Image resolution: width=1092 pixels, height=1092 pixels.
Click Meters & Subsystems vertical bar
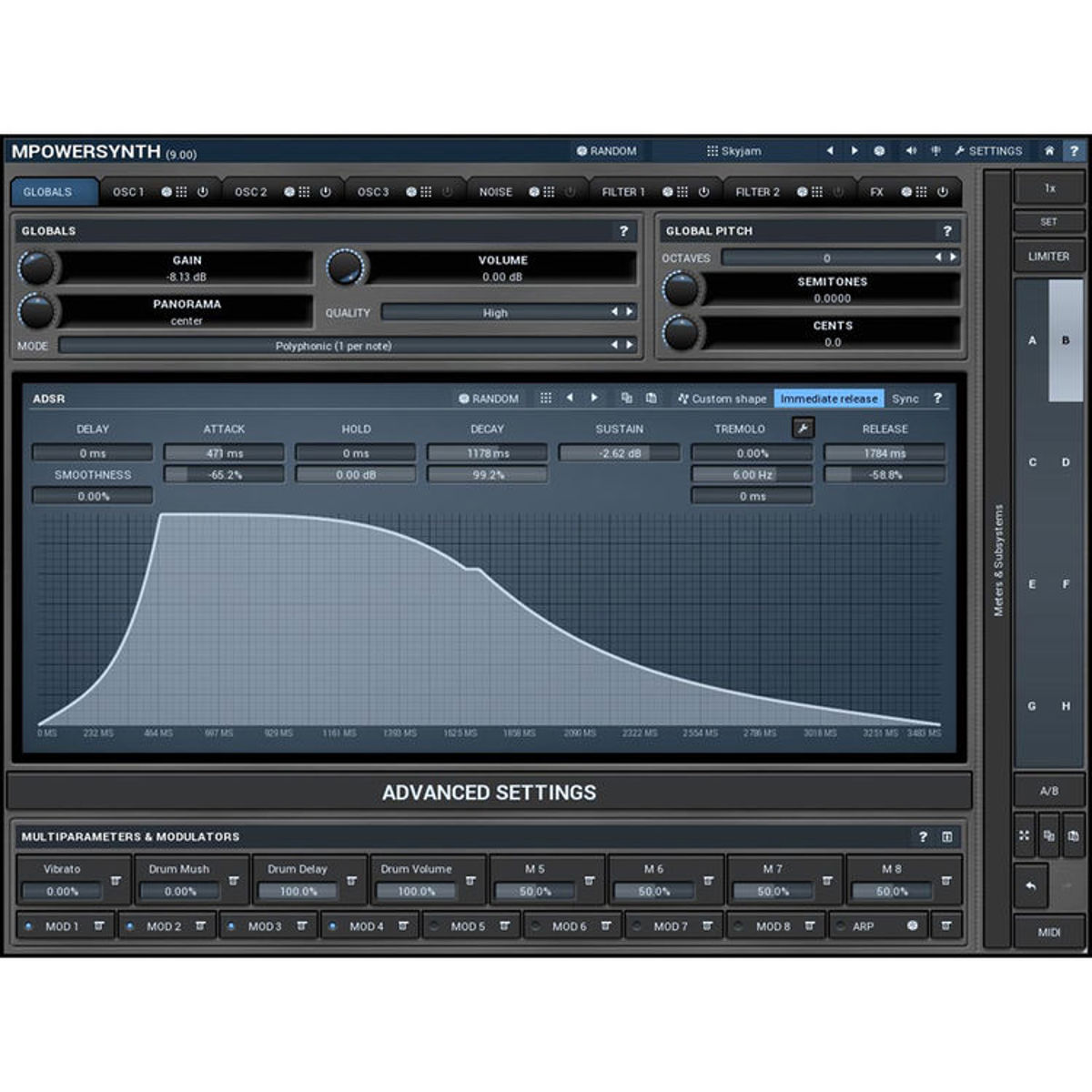(x=998, y=560)
